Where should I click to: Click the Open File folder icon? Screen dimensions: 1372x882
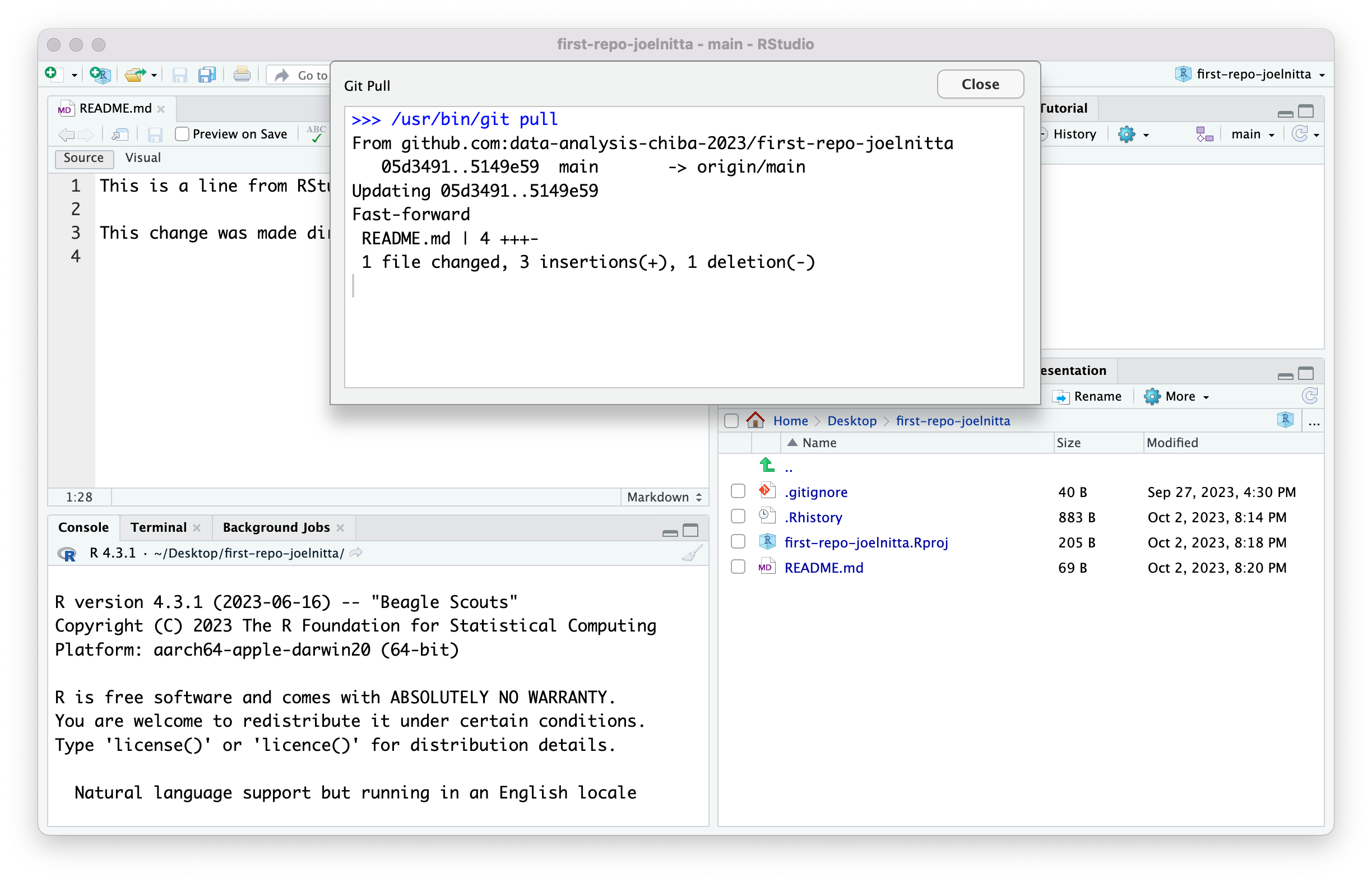135,75
